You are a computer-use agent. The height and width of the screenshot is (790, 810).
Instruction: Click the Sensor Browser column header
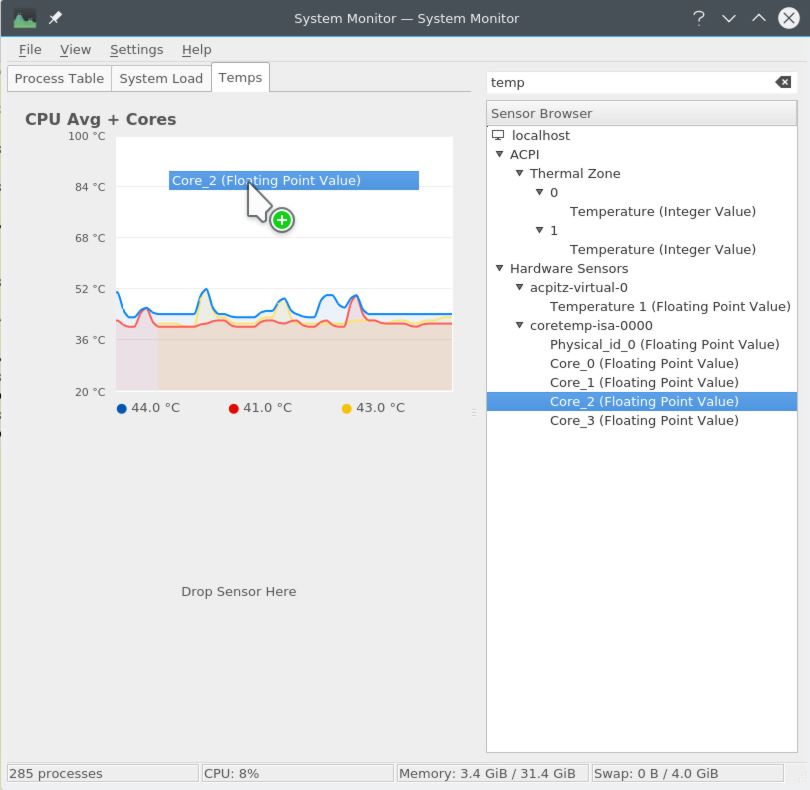pos(642,113)
